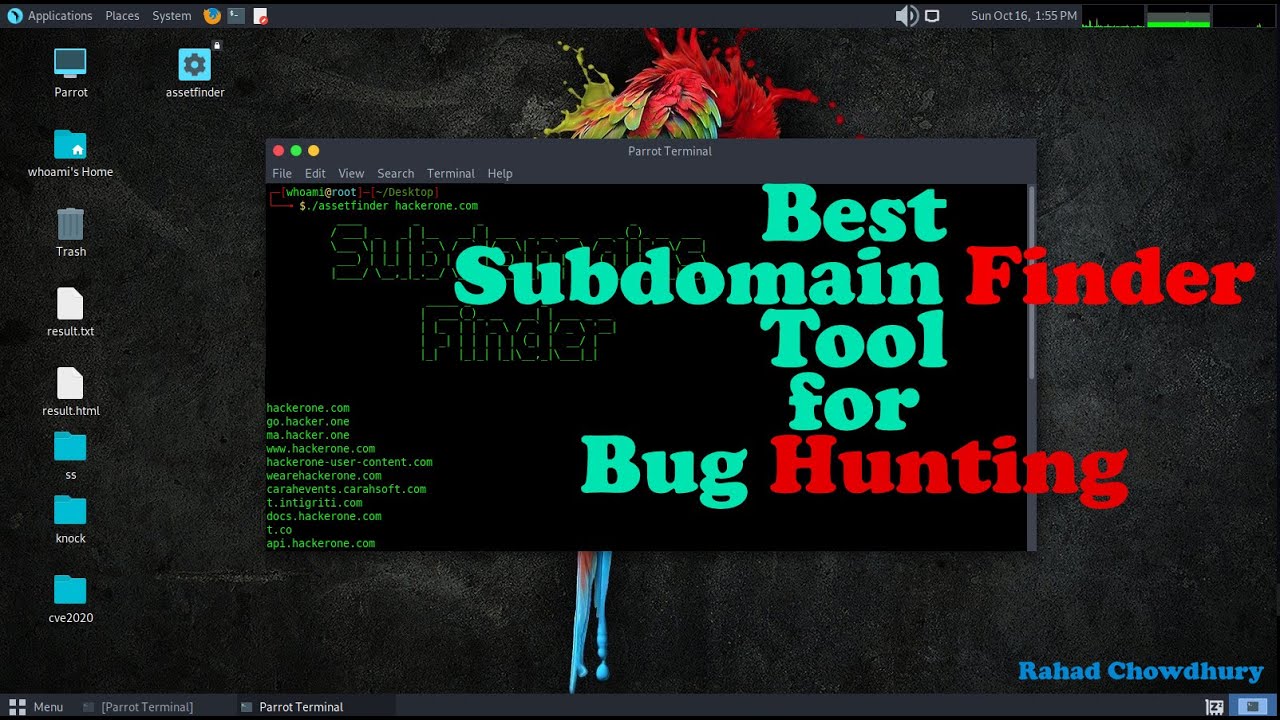
Task: Click the show desktop icon in bottom panel
Action: pyautogui.click(x=1215, y=707)
